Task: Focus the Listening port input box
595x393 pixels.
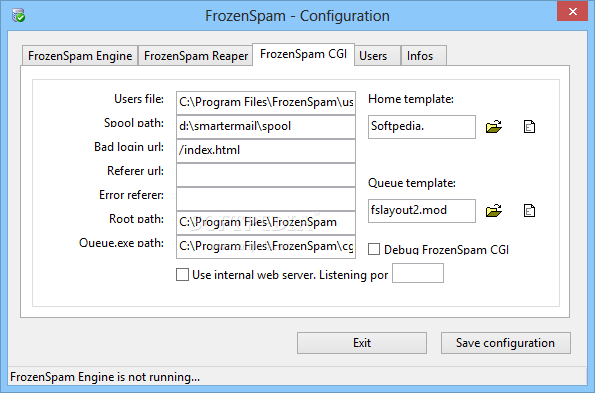Action: tap(418, 273)
